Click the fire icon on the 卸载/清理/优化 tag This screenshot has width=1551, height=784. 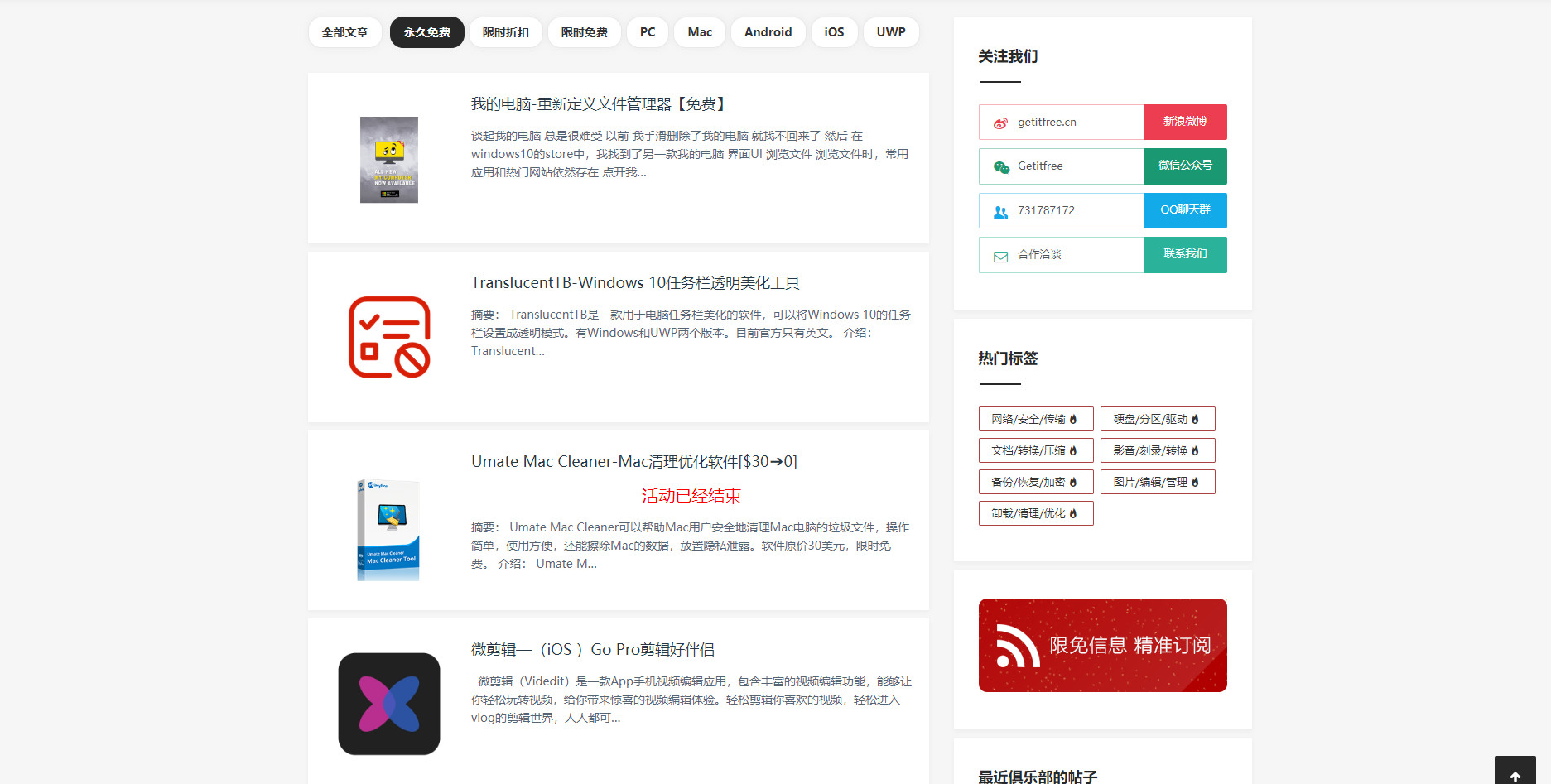pos(1072,513)
